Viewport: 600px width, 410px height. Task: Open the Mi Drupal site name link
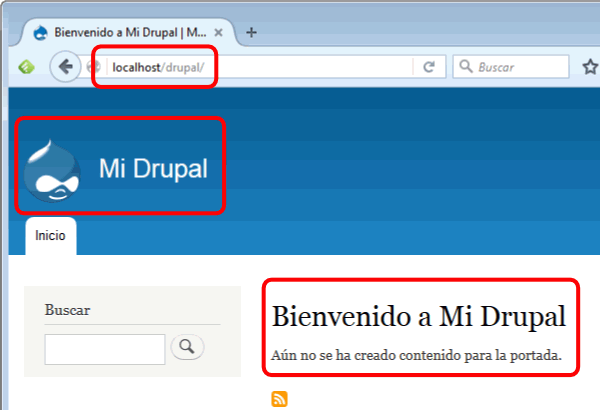pos(153,168)
